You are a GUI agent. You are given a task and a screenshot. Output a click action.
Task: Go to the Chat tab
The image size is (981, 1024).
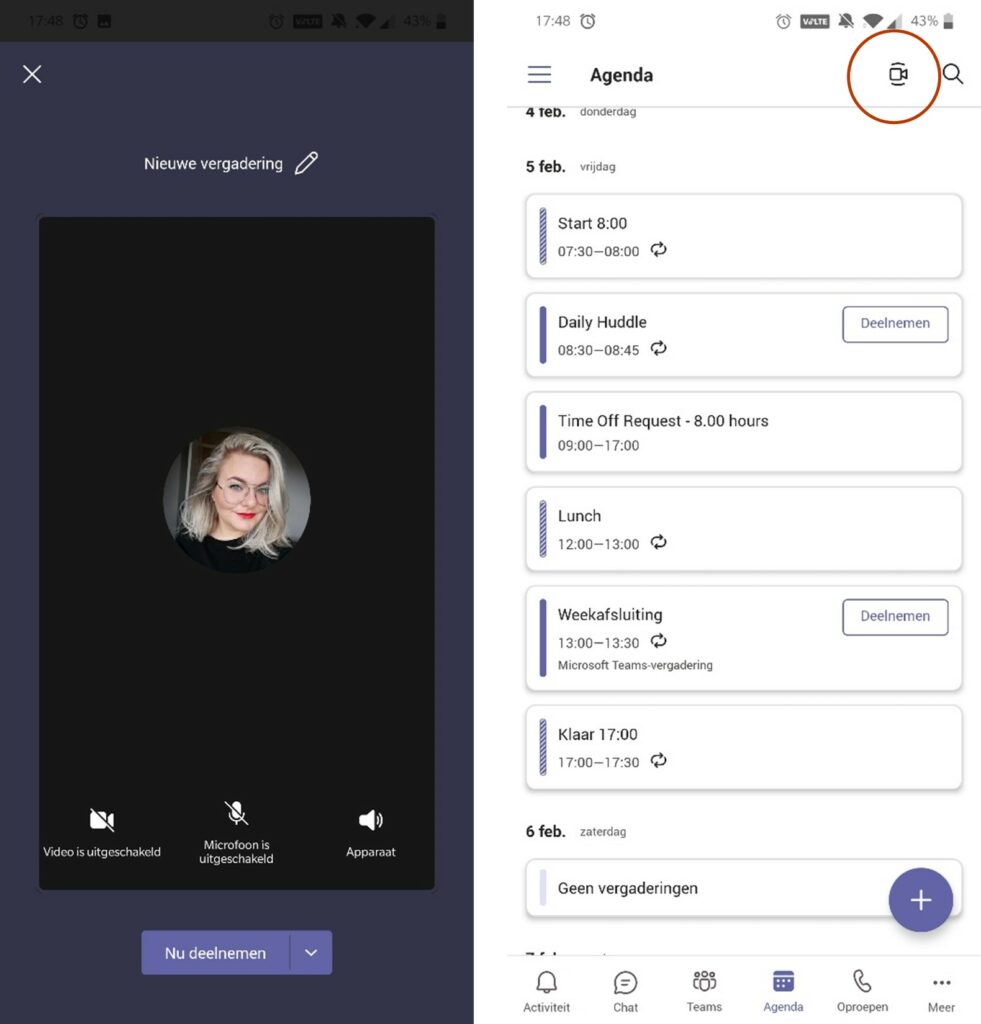click(x=625, y=991)
